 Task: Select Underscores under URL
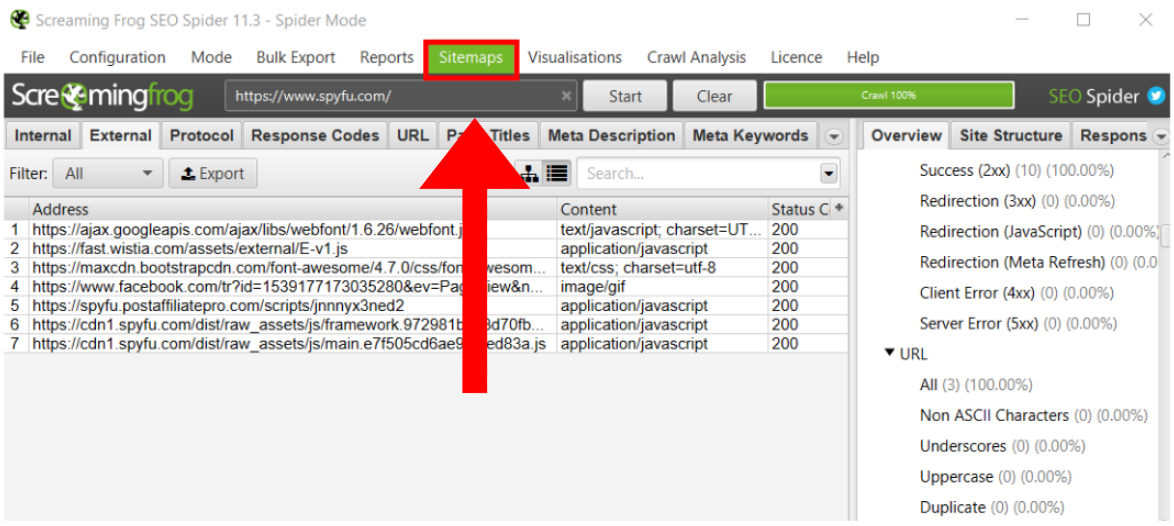click(x=1002, y=447)
